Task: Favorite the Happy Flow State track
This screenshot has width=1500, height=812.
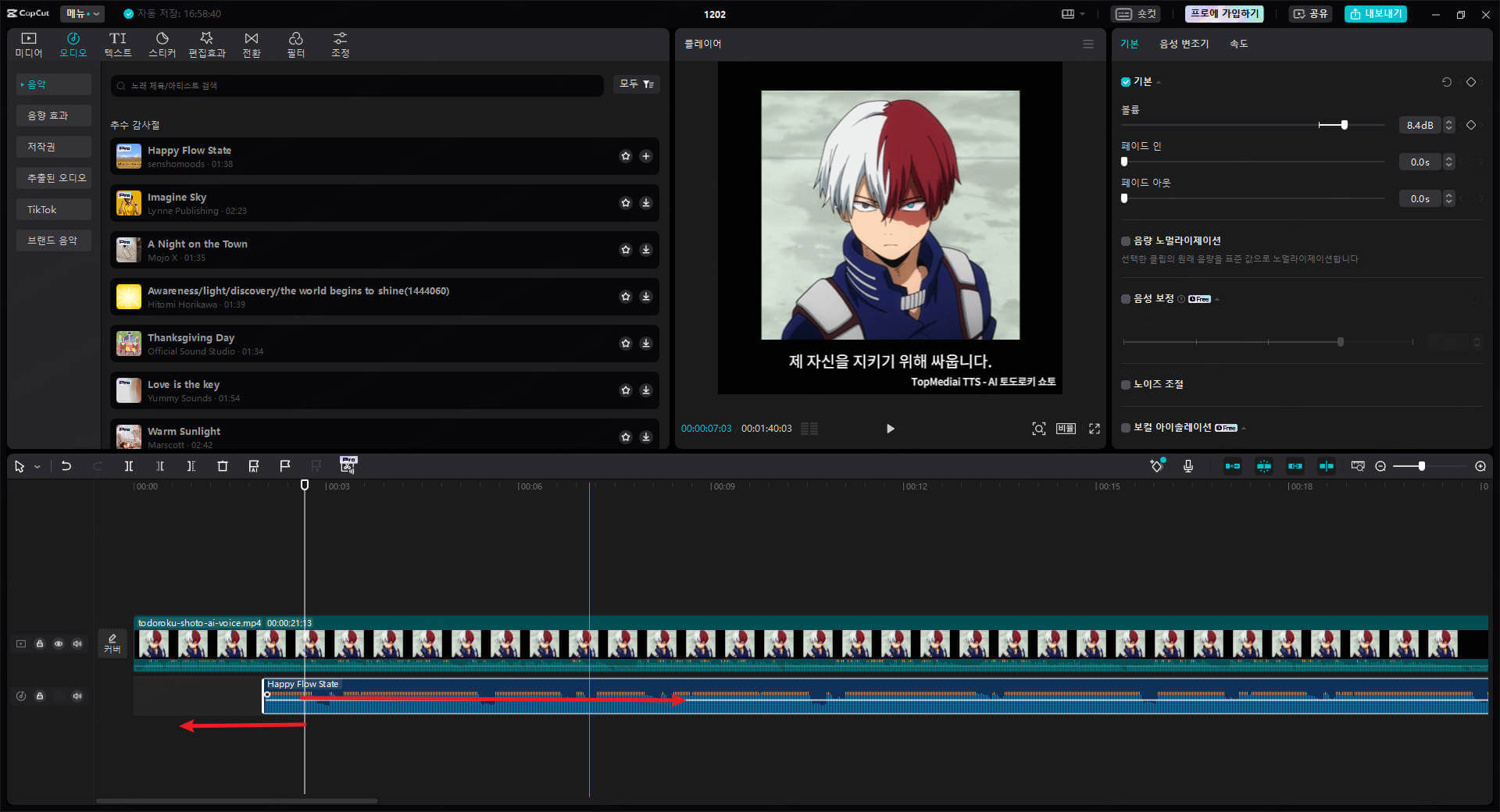Action: pos(626,156)
